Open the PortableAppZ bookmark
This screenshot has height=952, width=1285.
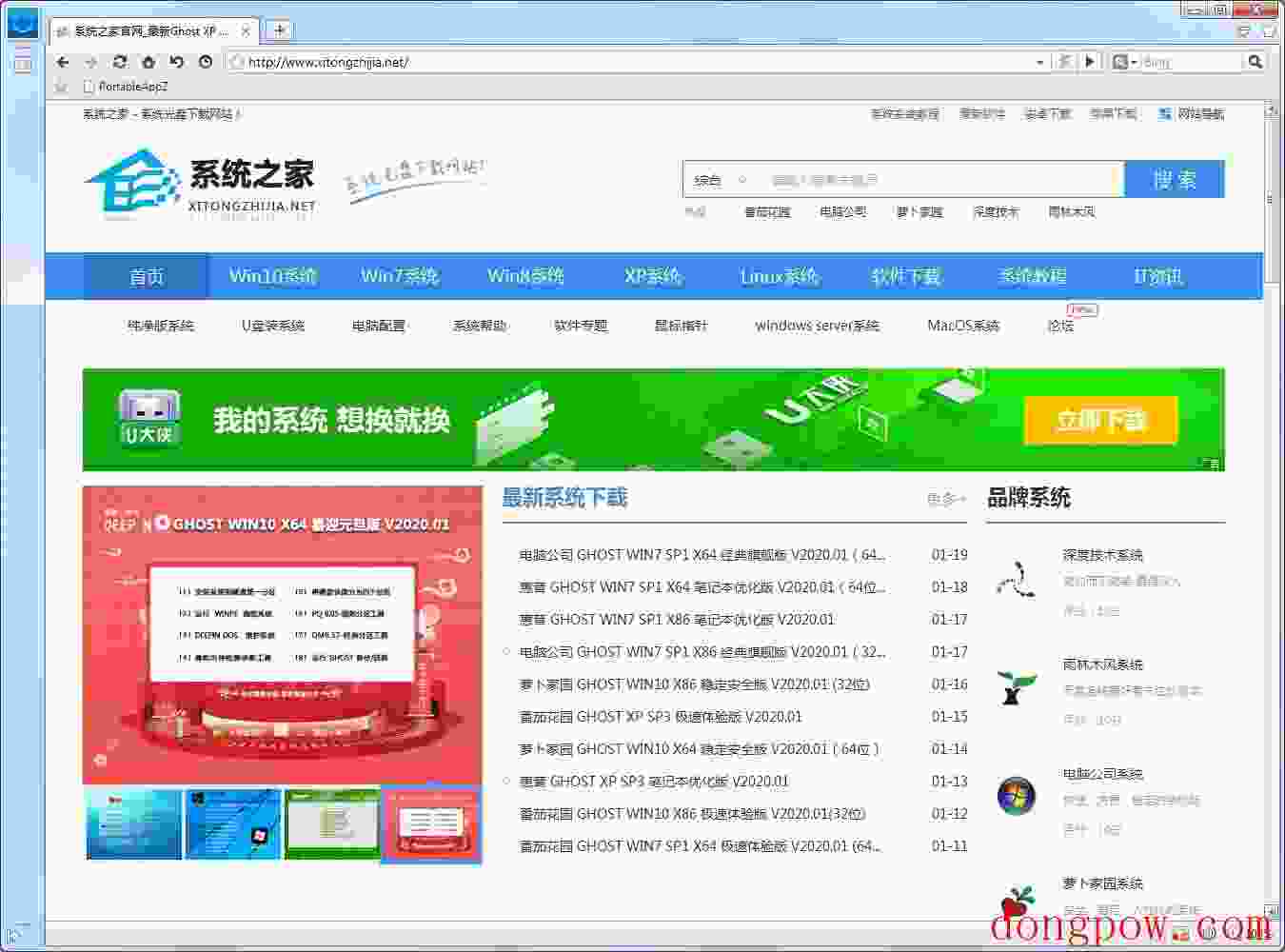click(126, 87)
